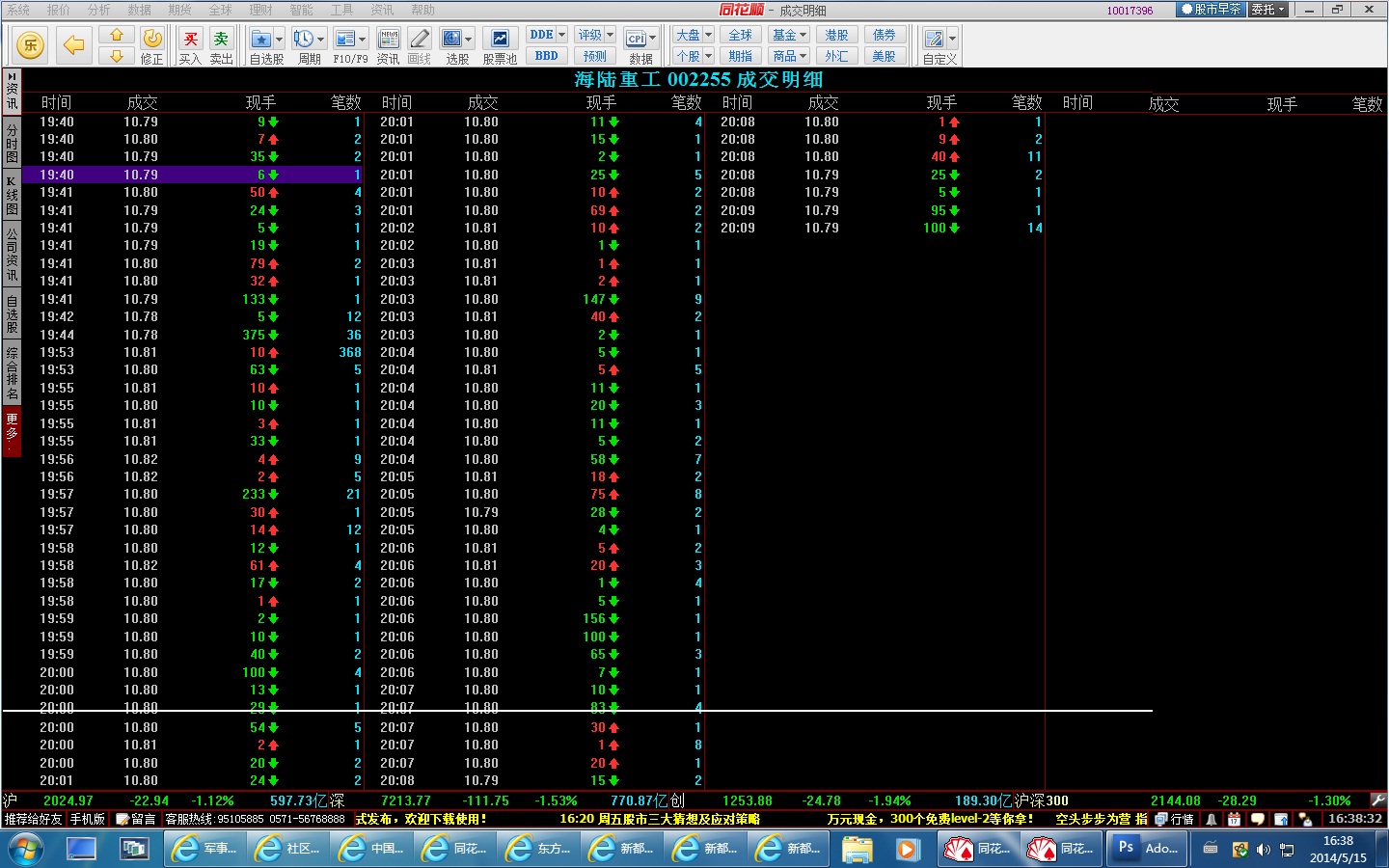Expand the 自定义 dropdown arrow
The height and width of the screenshot is (868, 1389).
pyautogui.click(x=953, y=39)
